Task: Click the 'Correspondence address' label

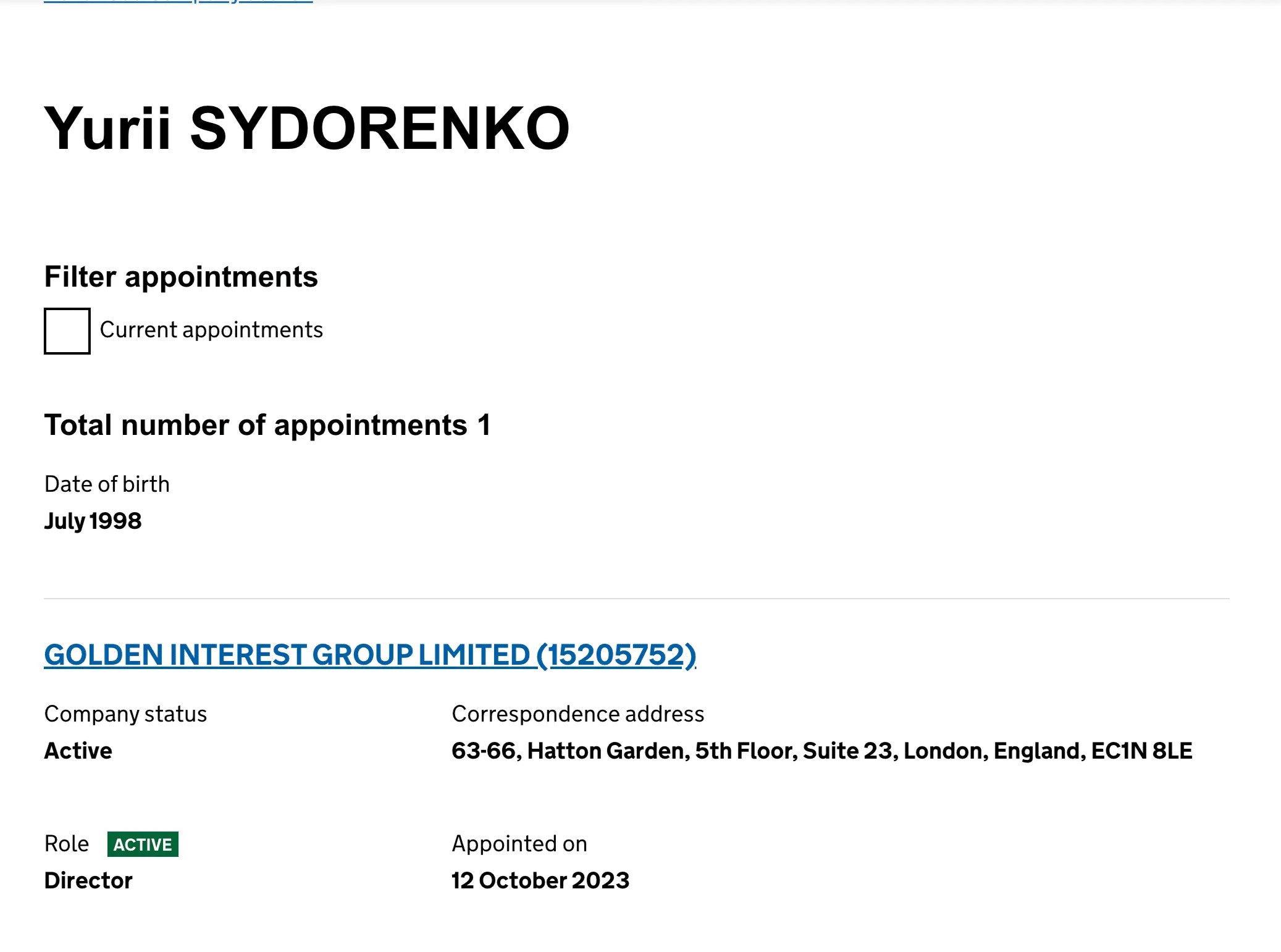Action: point(577,714)
